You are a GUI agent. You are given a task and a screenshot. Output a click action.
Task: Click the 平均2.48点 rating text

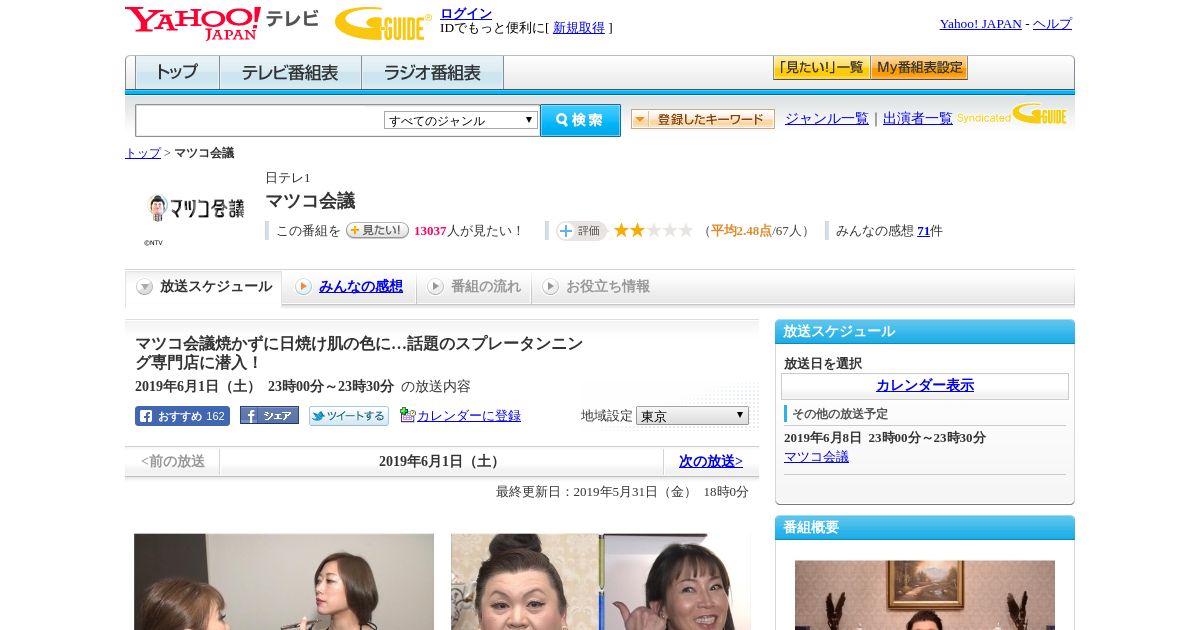click(741, 231)
